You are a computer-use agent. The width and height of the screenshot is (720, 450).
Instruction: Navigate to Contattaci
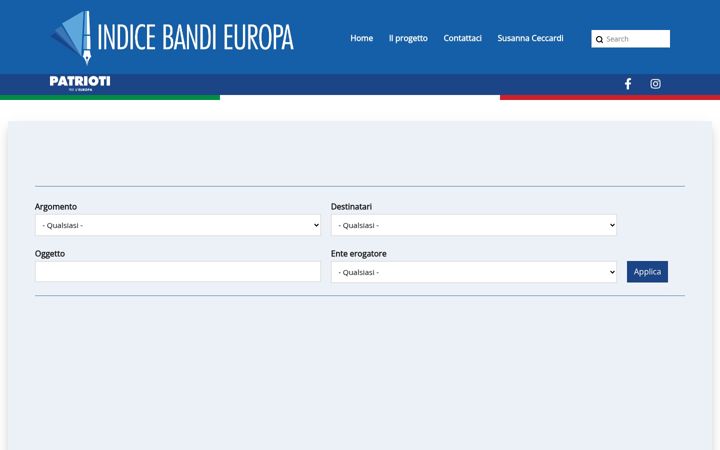[462, 38]
